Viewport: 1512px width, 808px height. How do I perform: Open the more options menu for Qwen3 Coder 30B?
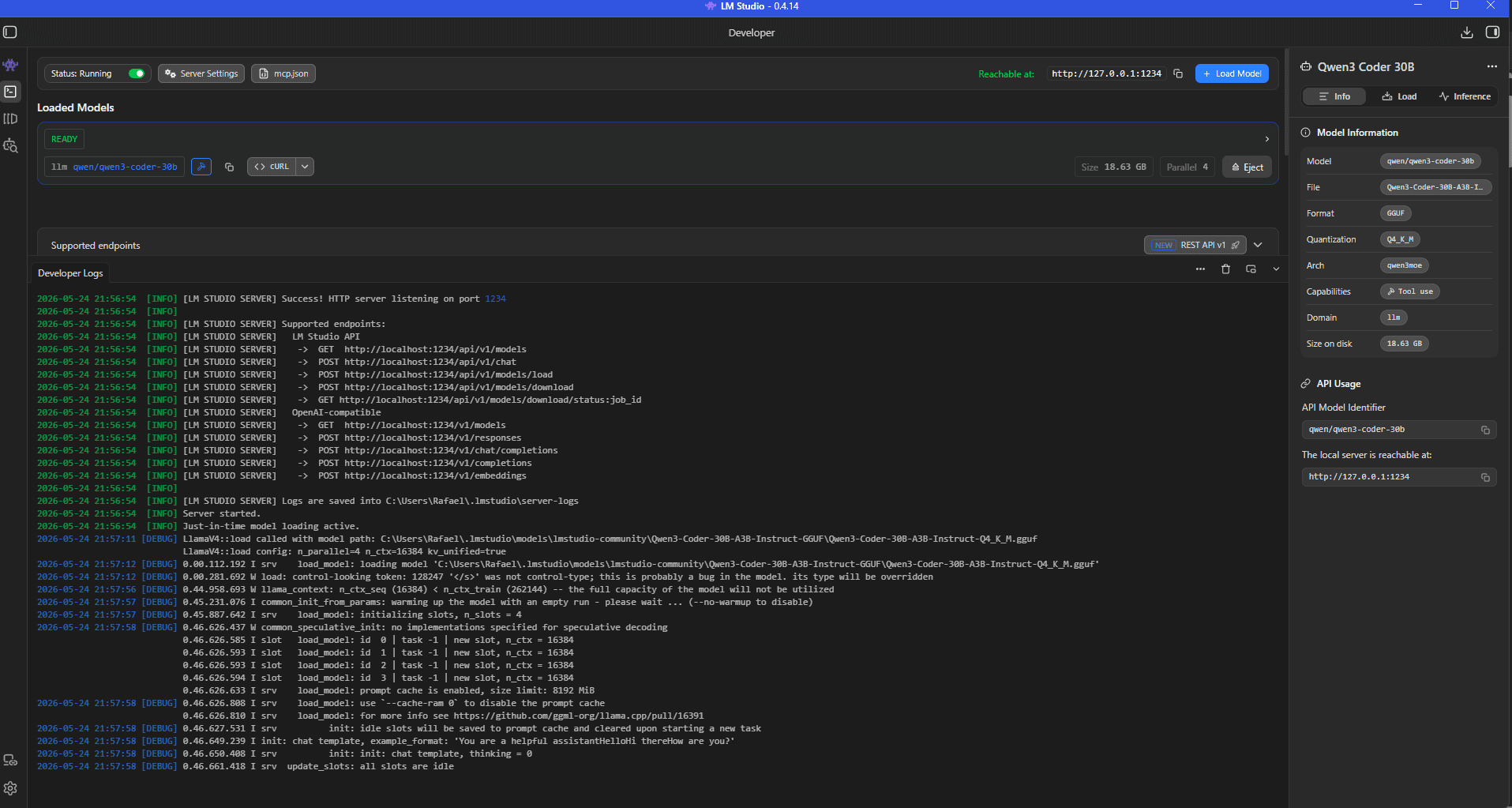[x=1491, y=66]
